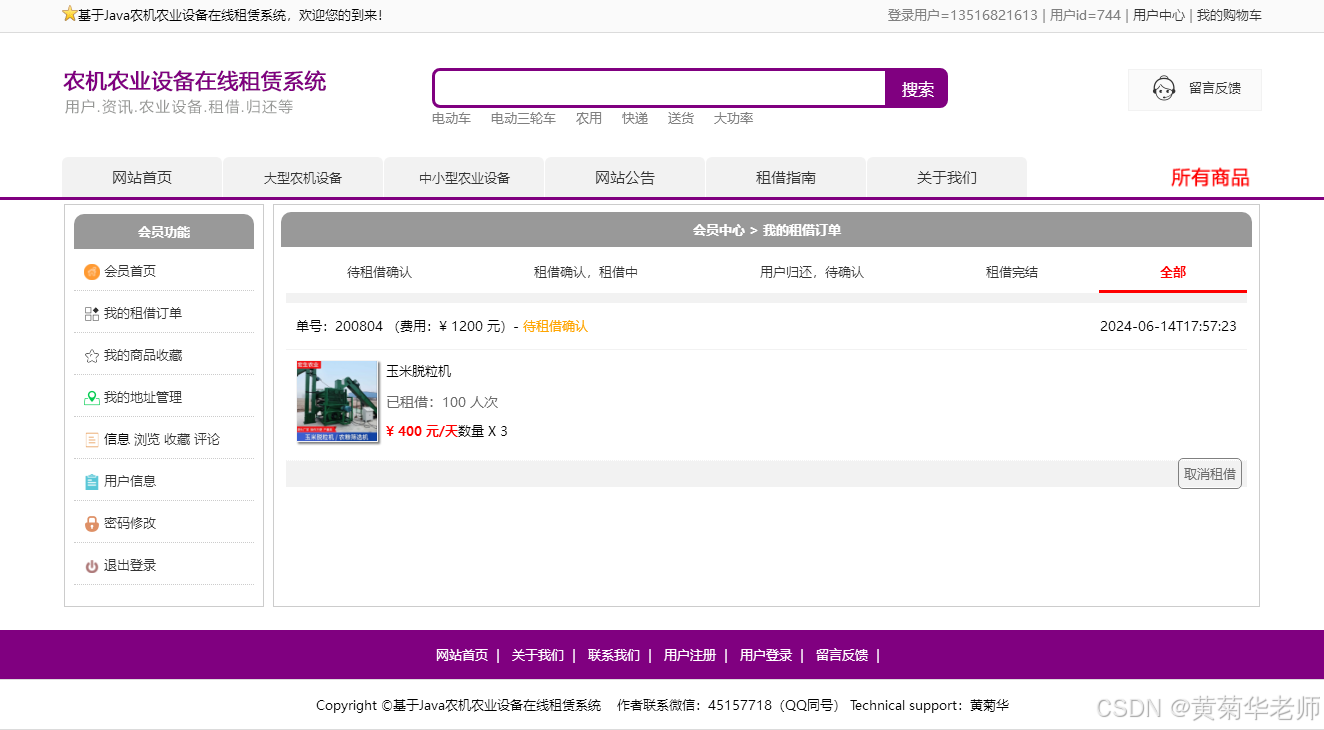
Task: Switch to the 待租借确认 tab
Action: pos(379,271)
